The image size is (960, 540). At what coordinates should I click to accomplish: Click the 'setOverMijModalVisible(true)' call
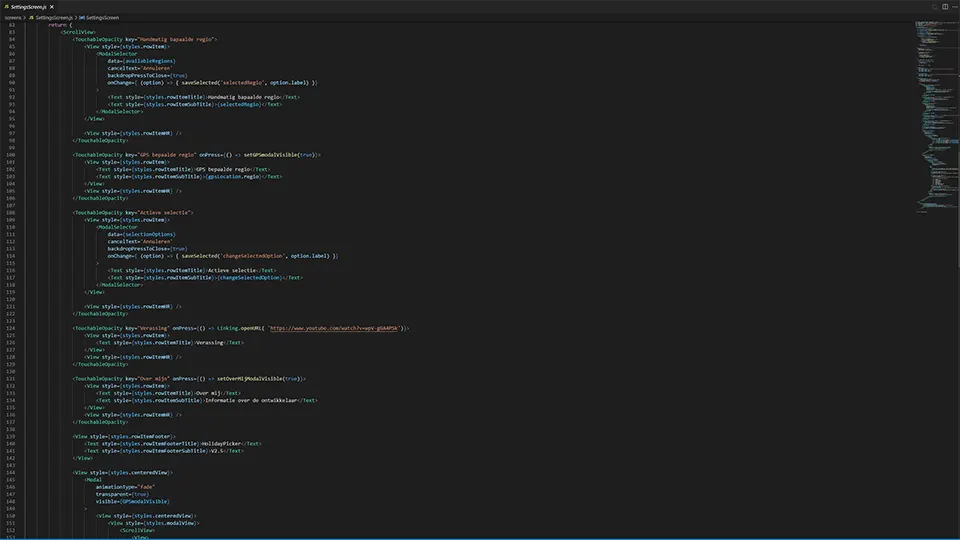258,379
